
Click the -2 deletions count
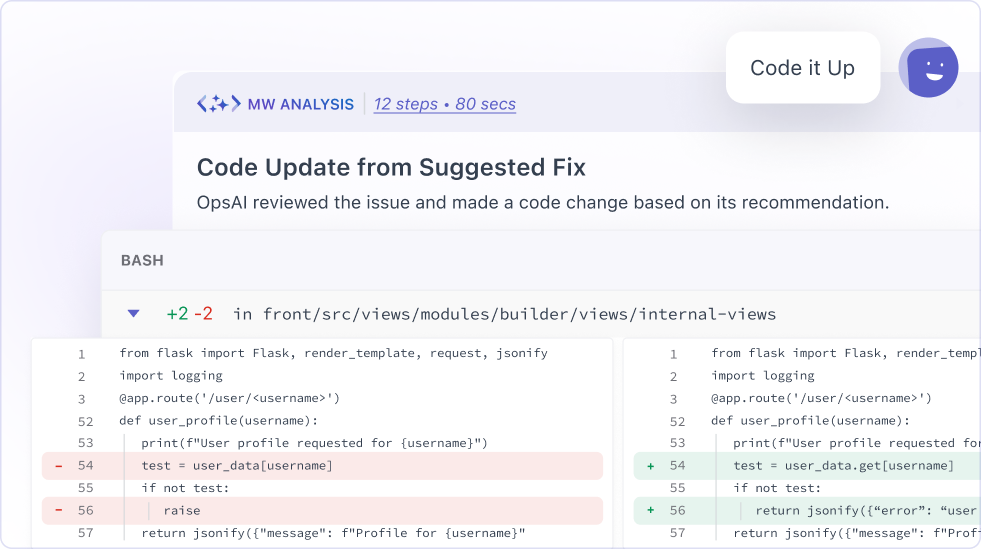click(203, 314)
